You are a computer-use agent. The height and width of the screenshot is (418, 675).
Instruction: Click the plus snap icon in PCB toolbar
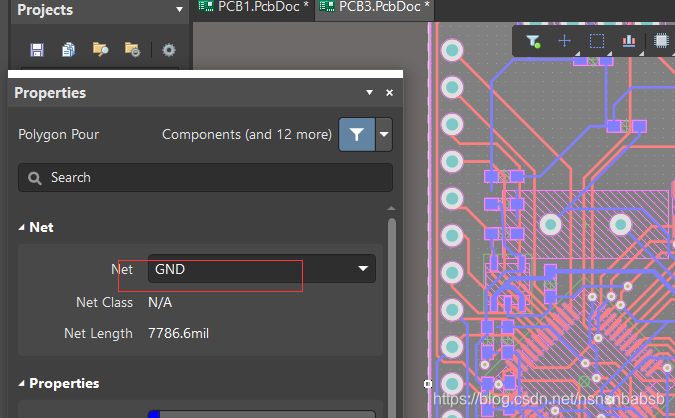click(564, 41)
